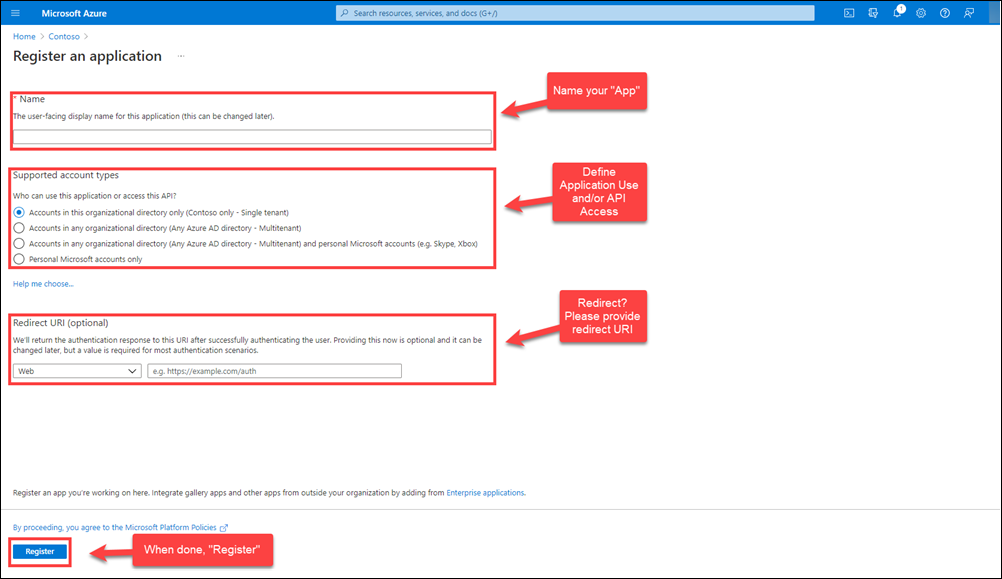Click the Home breadcrumb
This screenshot has height=579, width=1002.
point(23,36)
